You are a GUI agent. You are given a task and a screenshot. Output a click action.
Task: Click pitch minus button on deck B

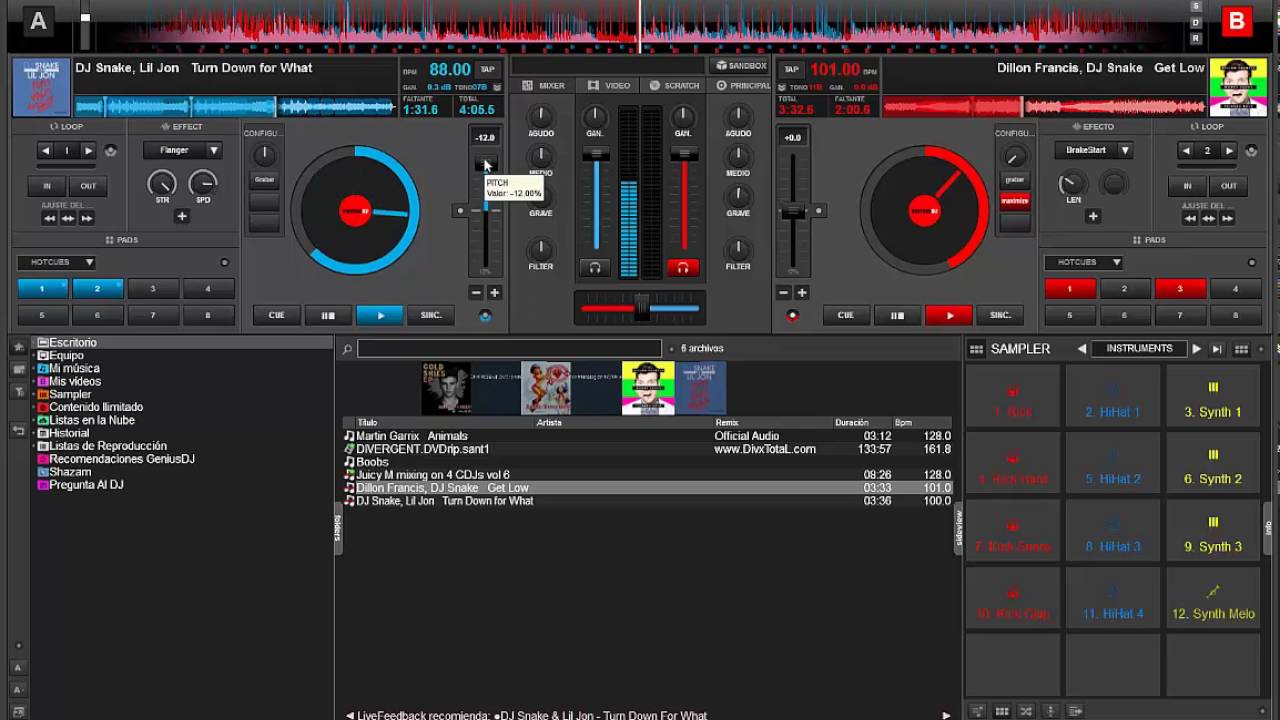pyautogui.click(x=783, y=293)
